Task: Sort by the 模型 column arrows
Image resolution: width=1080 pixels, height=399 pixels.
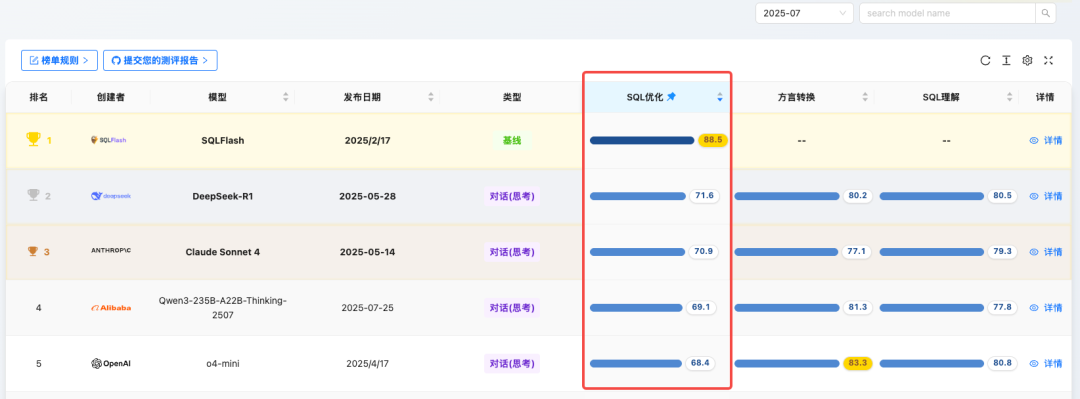Action: click(285, 97)
